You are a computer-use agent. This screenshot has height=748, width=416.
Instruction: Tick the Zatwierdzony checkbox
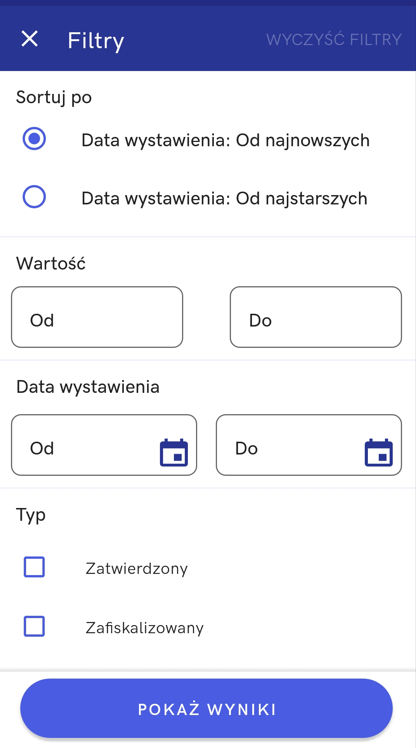tap(34, 567)
